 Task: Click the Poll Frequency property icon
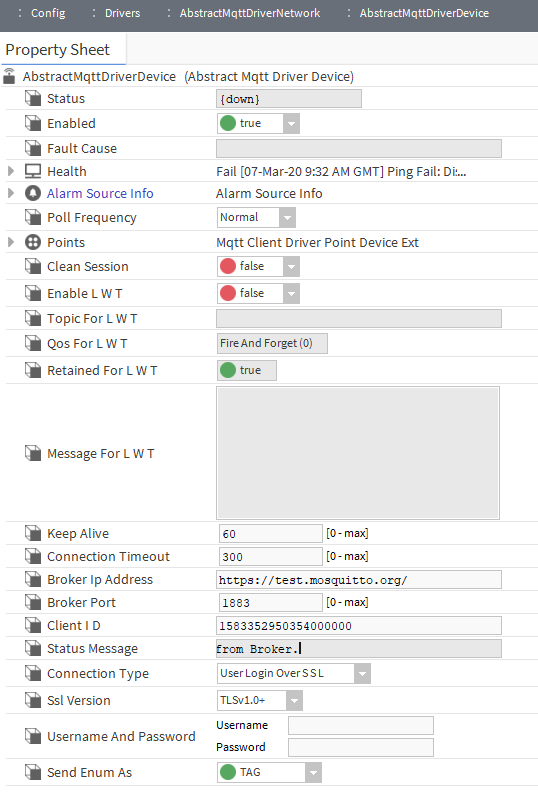point(33,217)
